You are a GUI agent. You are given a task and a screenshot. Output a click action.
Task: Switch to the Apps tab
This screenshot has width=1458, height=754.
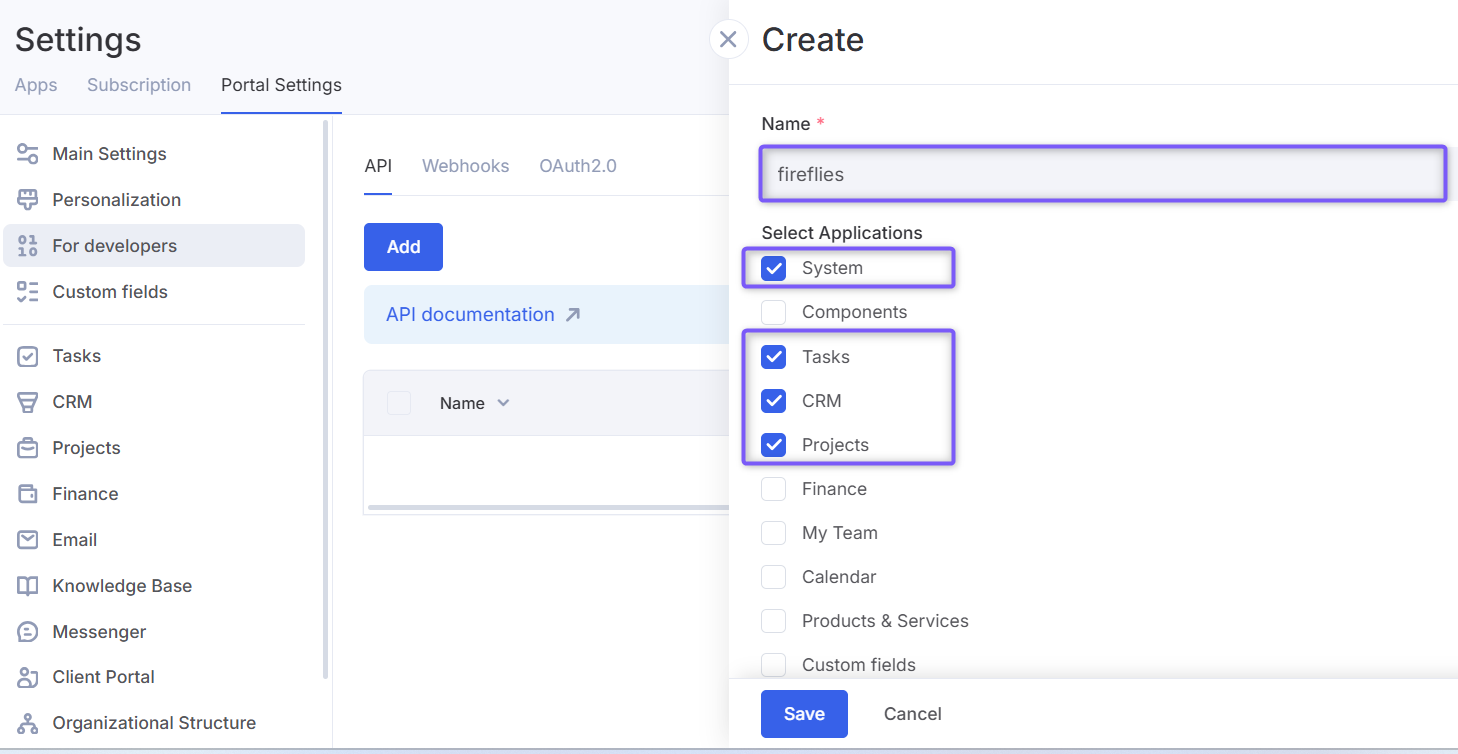(x=36, y=85)
